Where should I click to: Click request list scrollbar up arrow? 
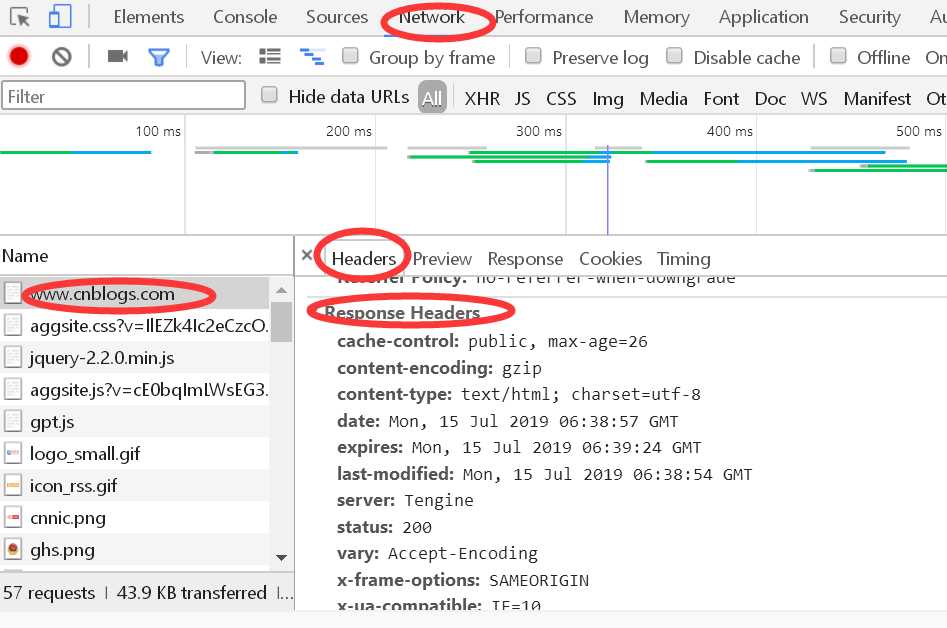(x=281, y=290)
